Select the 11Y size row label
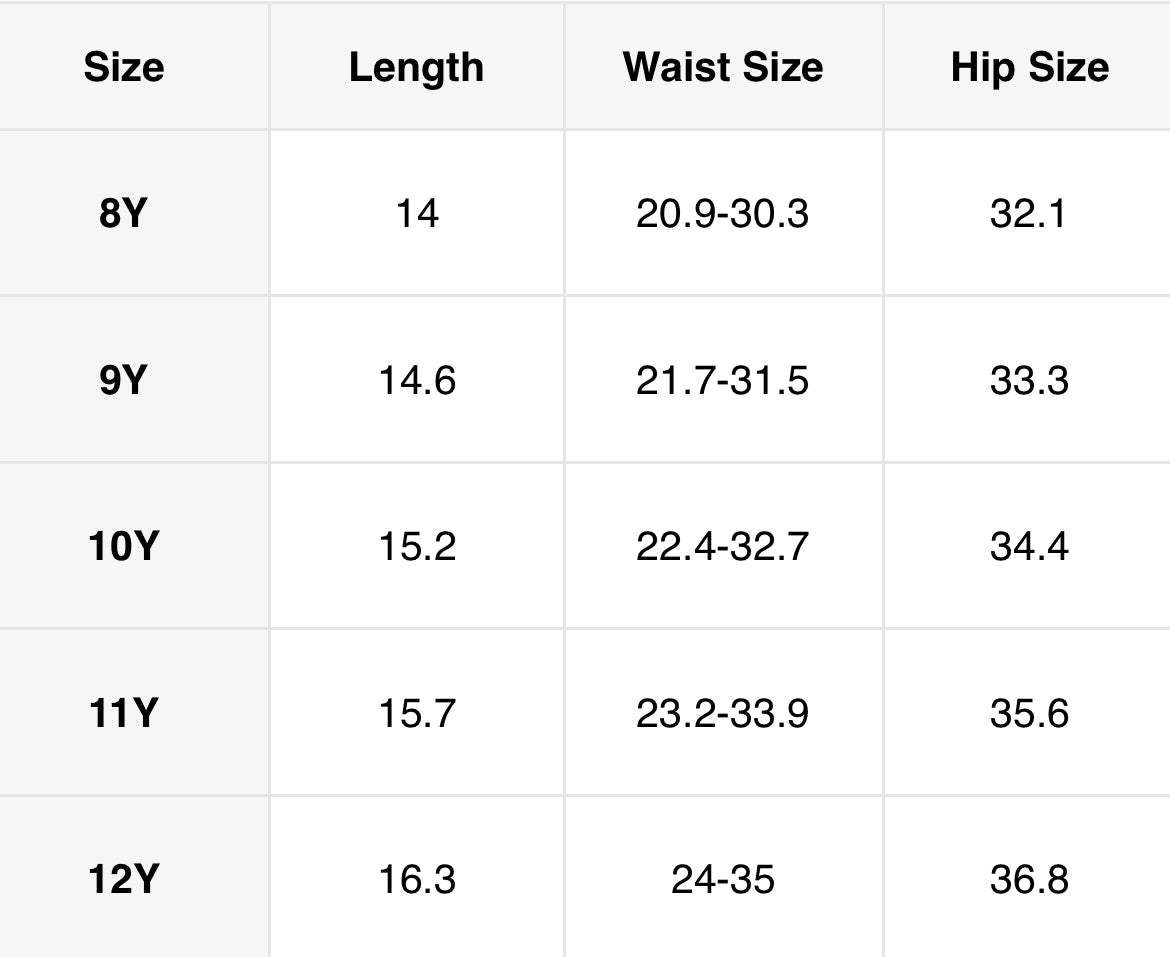 coord(123,714)
